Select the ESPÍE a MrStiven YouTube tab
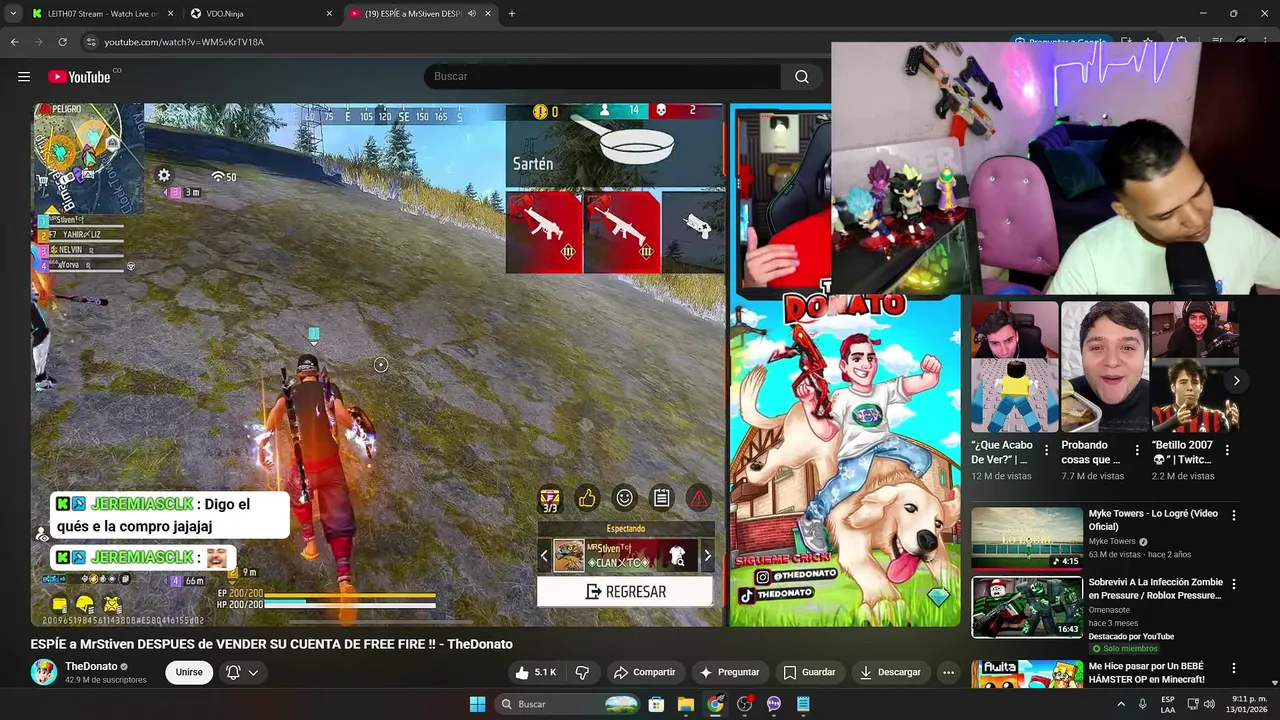This screenshot has width=1280, height=720. point(420,14)
